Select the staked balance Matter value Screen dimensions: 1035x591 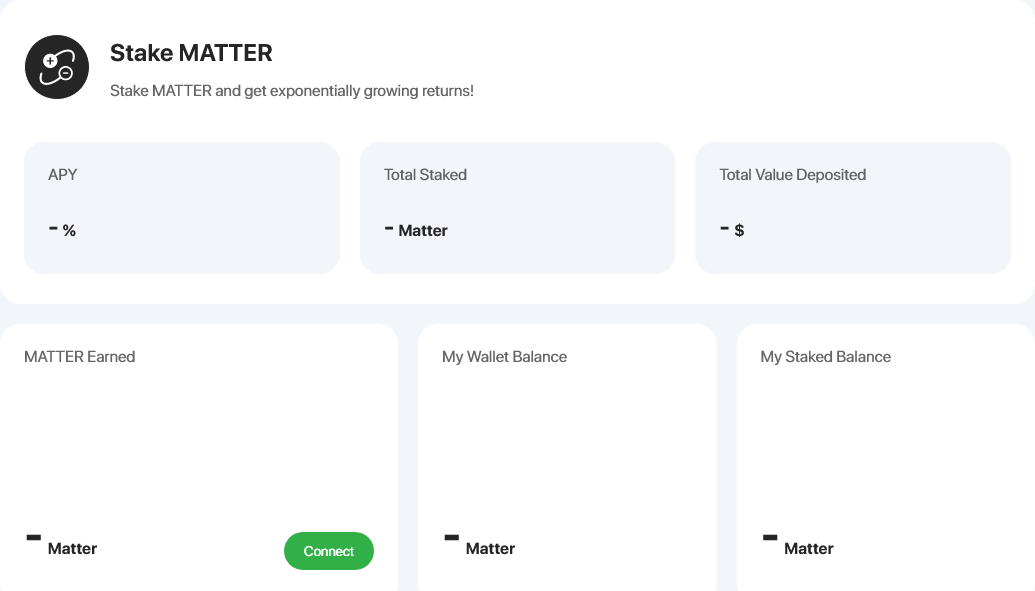point(798,545)
